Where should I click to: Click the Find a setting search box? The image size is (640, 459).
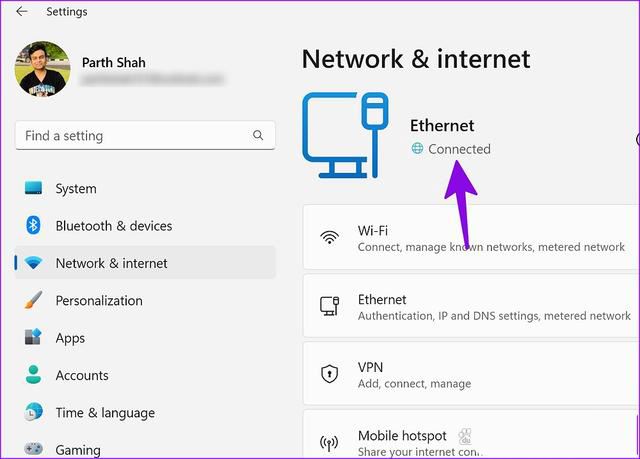coord(145,135)
